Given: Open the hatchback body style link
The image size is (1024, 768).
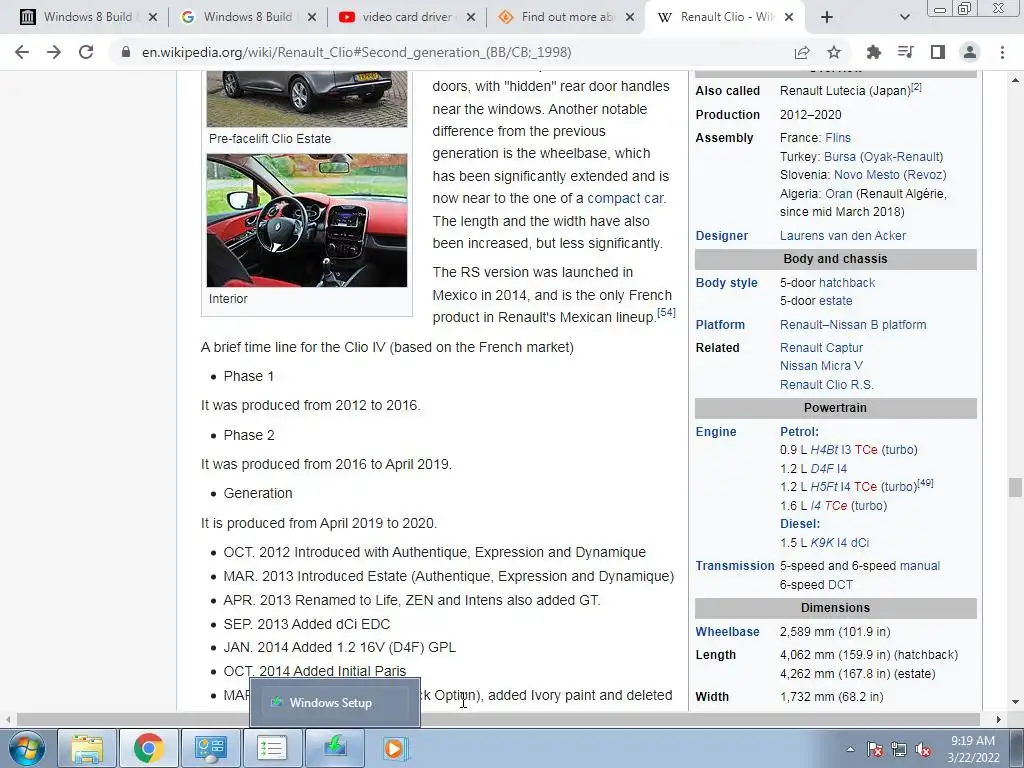Looking at the screenshot, I should pos(847,283).
